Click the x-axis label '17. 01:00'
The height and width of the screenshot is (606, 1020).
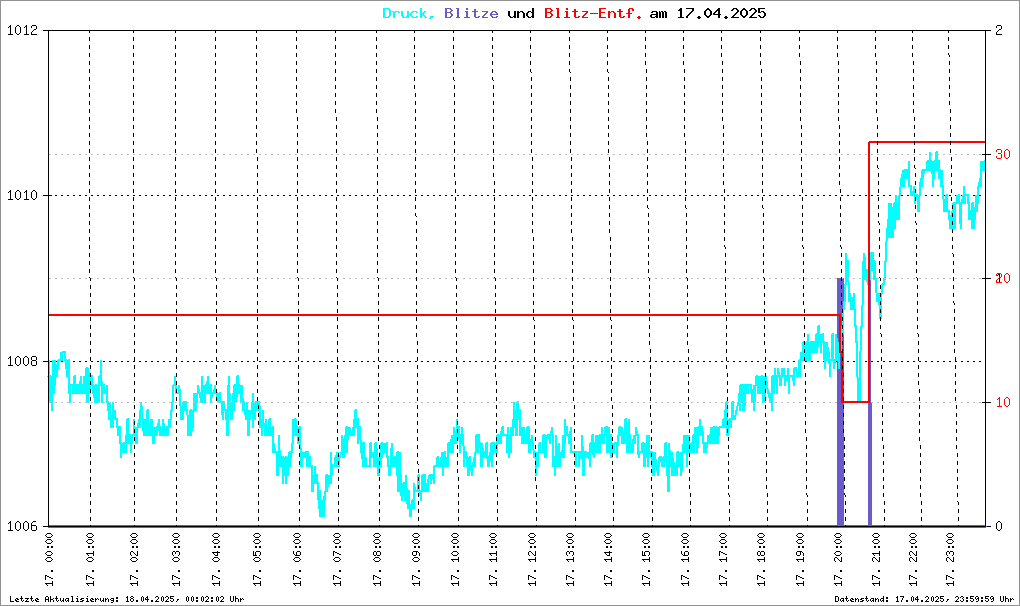tap(90, 560)
